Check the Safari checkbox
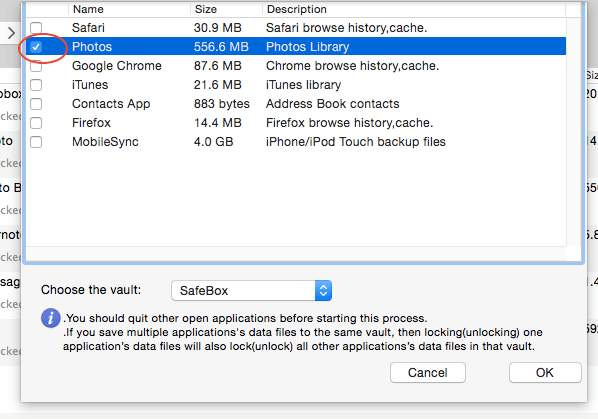 coord(36,27)
